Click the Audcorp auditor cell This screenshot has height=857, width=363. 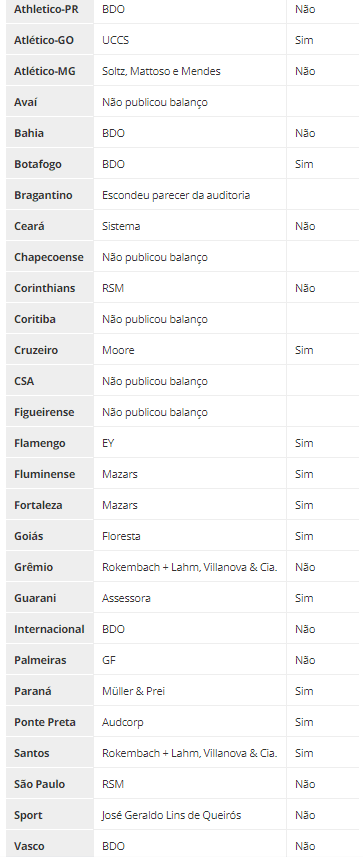click(190, 723)
